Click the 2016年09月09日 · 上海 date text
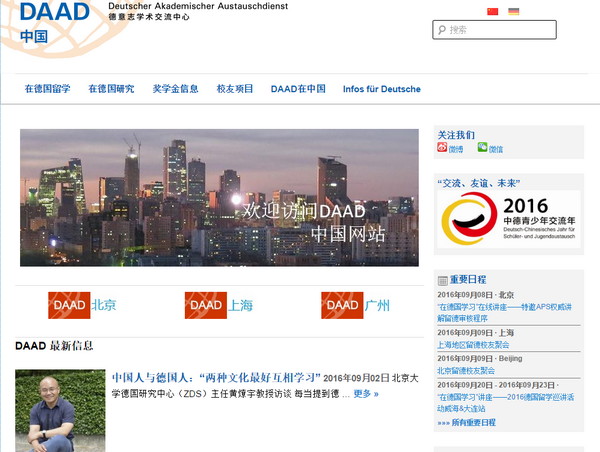Image resolution: width=600 pixels, height=452 pixels. [x=476, y=333]
